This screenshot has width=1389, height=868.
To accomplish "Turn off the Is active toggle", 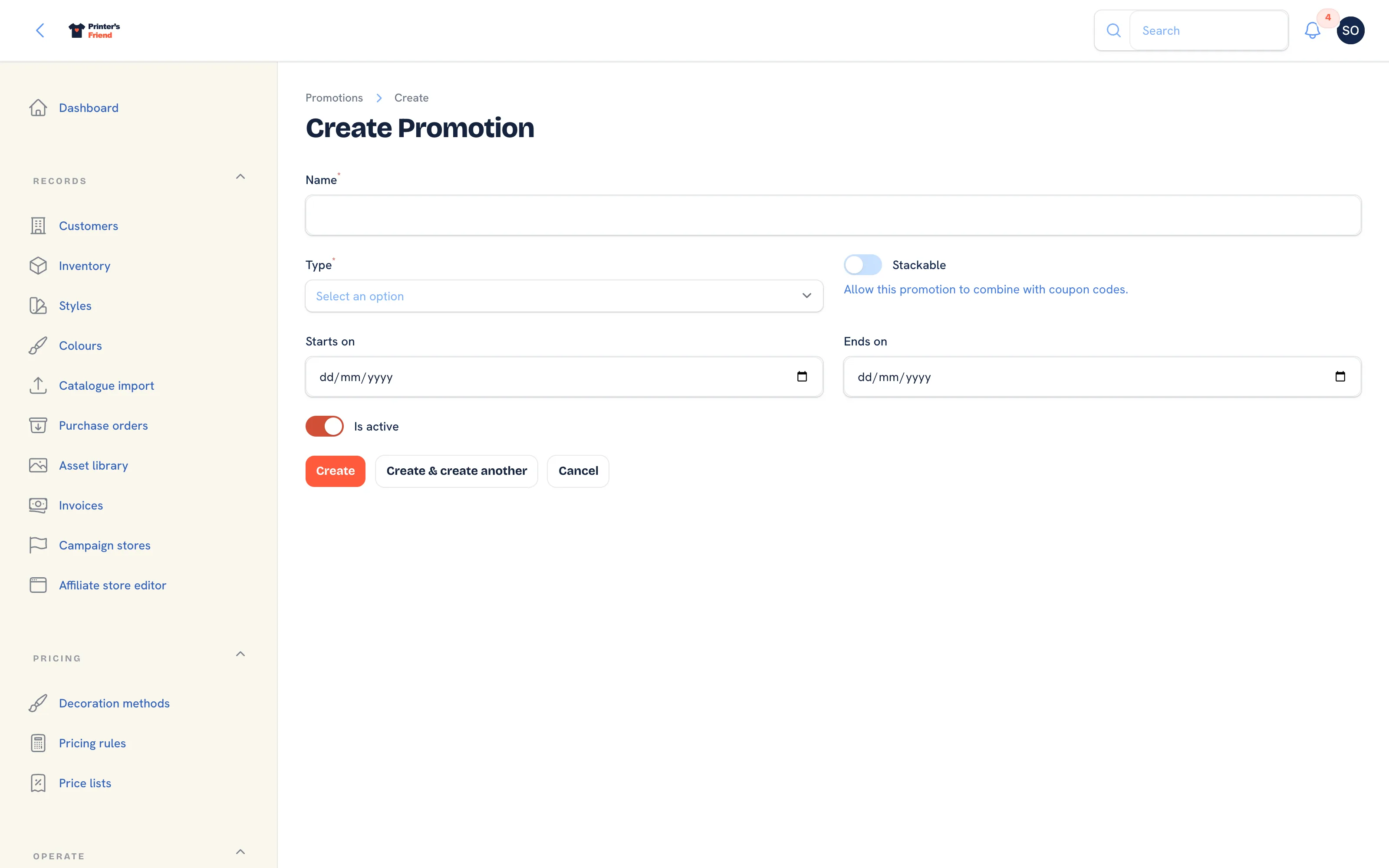I will [324, 426].
